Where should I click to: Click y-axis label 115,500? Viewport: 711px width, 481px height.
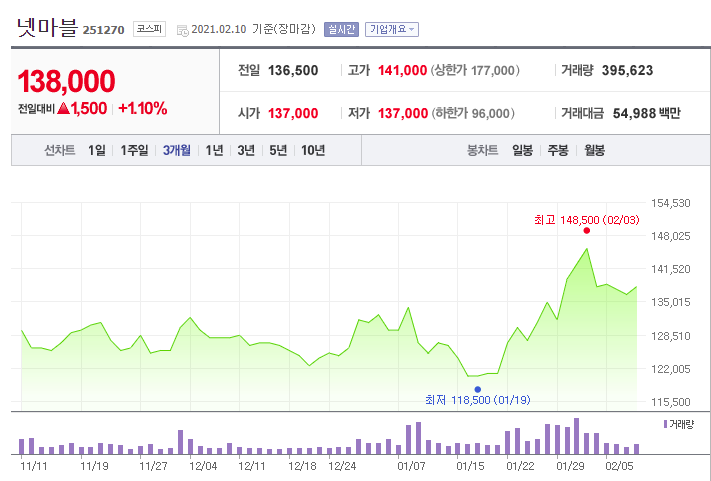[x=671, y=402]
